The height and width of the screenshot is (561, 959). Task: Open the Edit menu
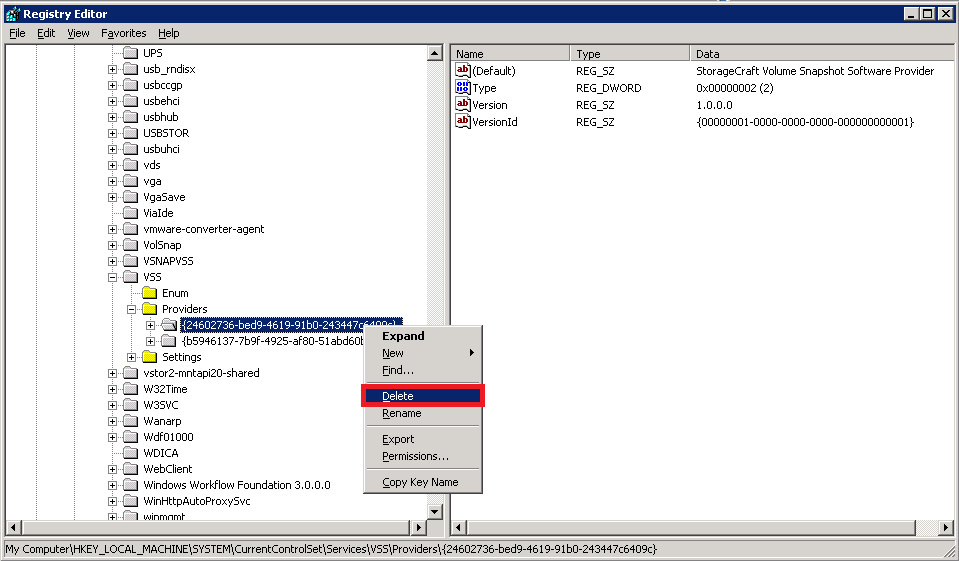(46, 33)
